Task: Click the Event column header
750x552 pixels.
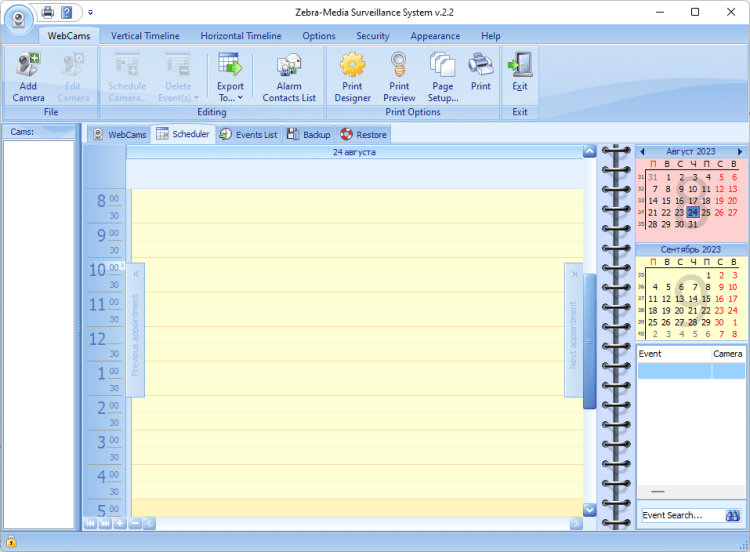Action: [674, 354]
